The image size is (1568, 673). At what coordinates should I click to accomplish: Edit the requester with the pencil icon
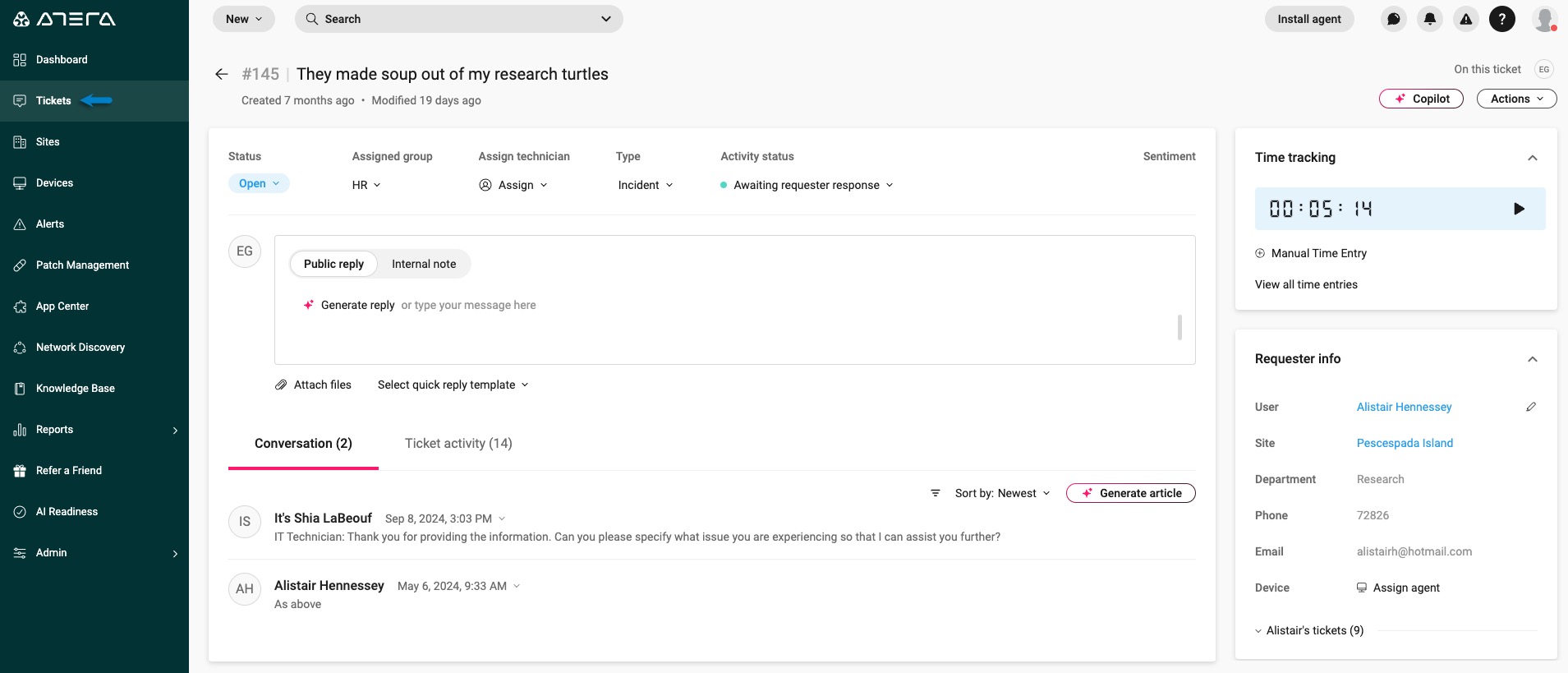point(1531,407)
